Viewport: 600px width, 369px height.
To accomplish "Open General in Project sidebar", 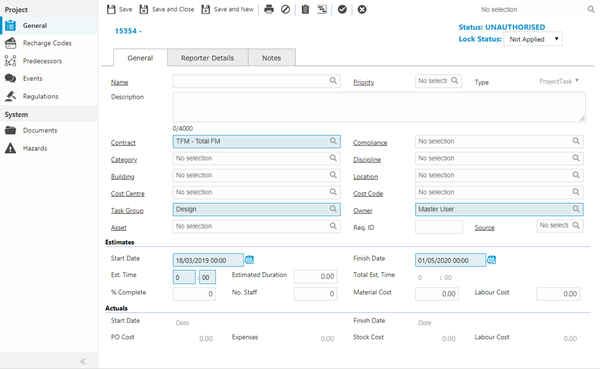I will [49, 26].
